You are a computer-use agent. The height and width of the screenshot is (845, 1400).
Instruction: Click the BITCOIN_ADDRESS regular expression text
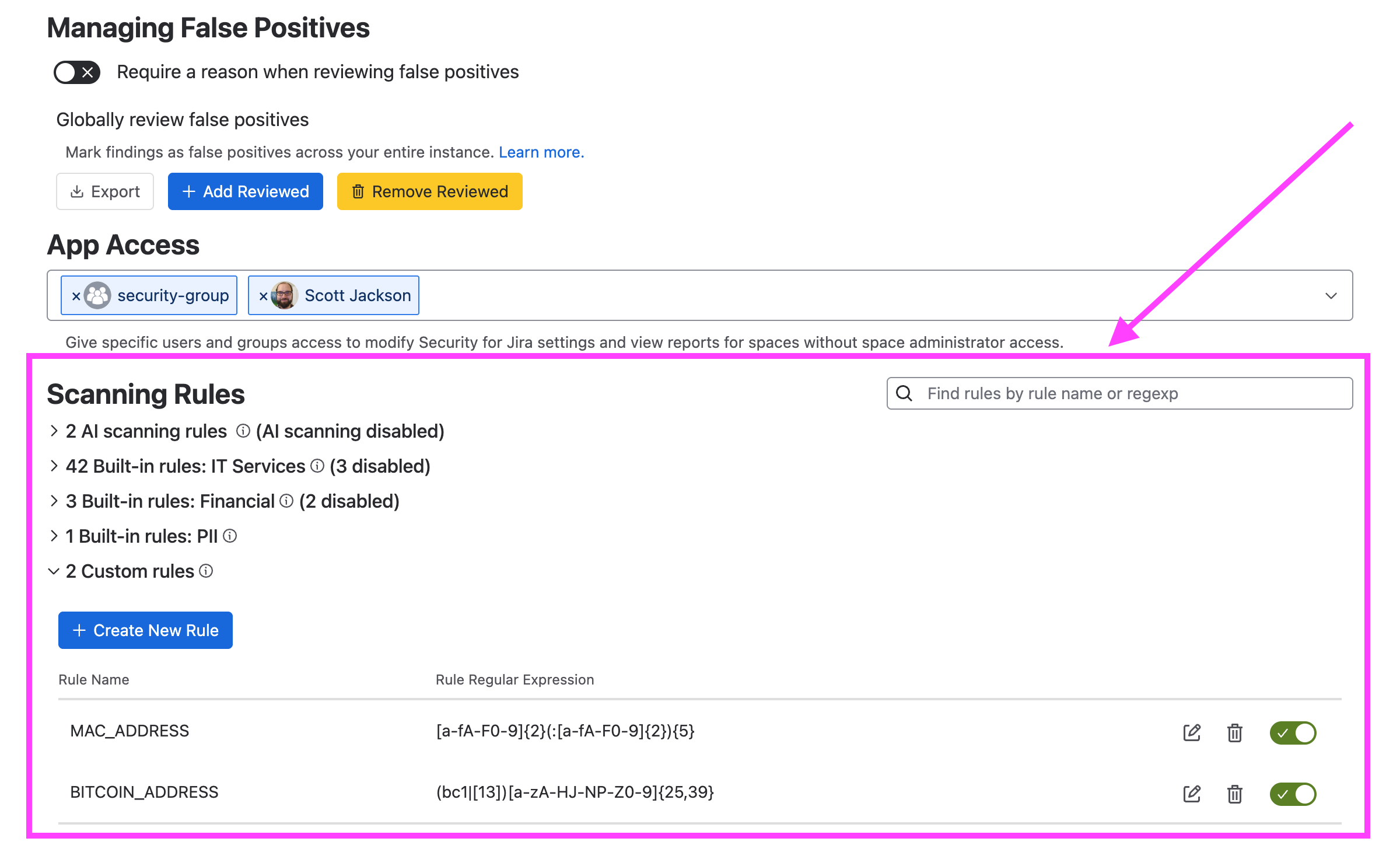pyautogui.click(x=575, y=792)
